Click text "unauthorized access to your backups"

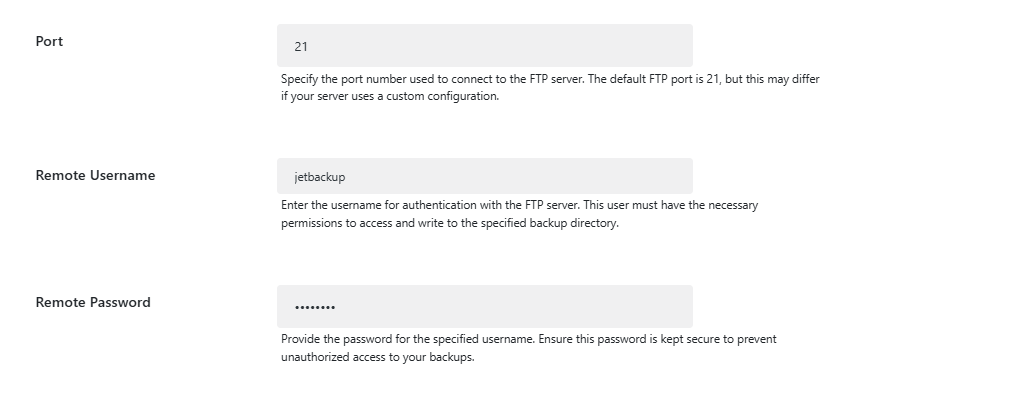coord(377,357)
